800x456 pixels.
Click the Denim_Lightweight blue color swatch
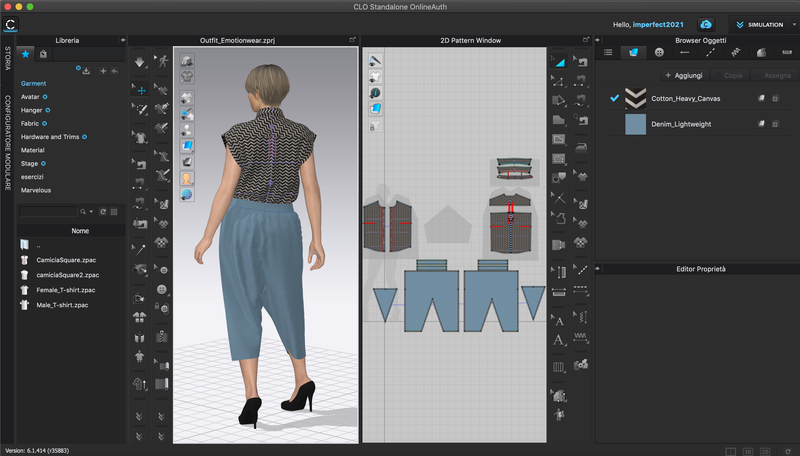coord(635,124)
